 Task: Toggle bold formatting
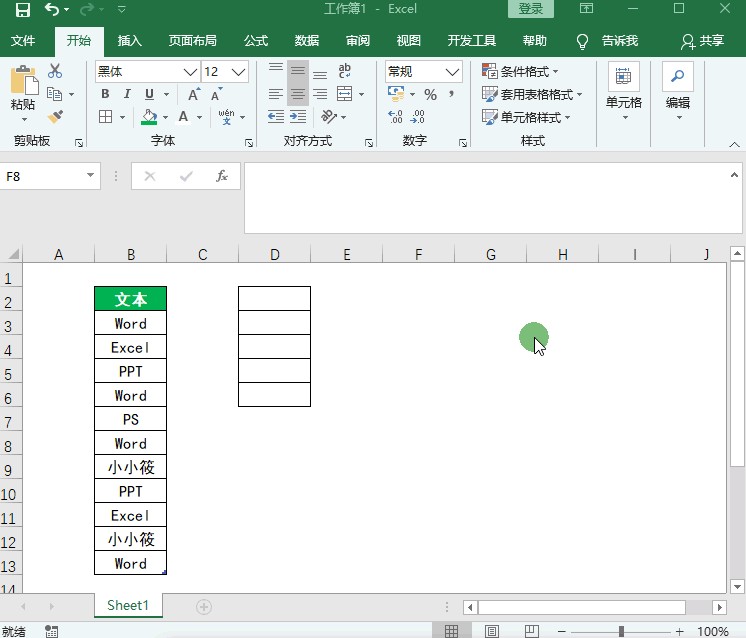(105, 95)
